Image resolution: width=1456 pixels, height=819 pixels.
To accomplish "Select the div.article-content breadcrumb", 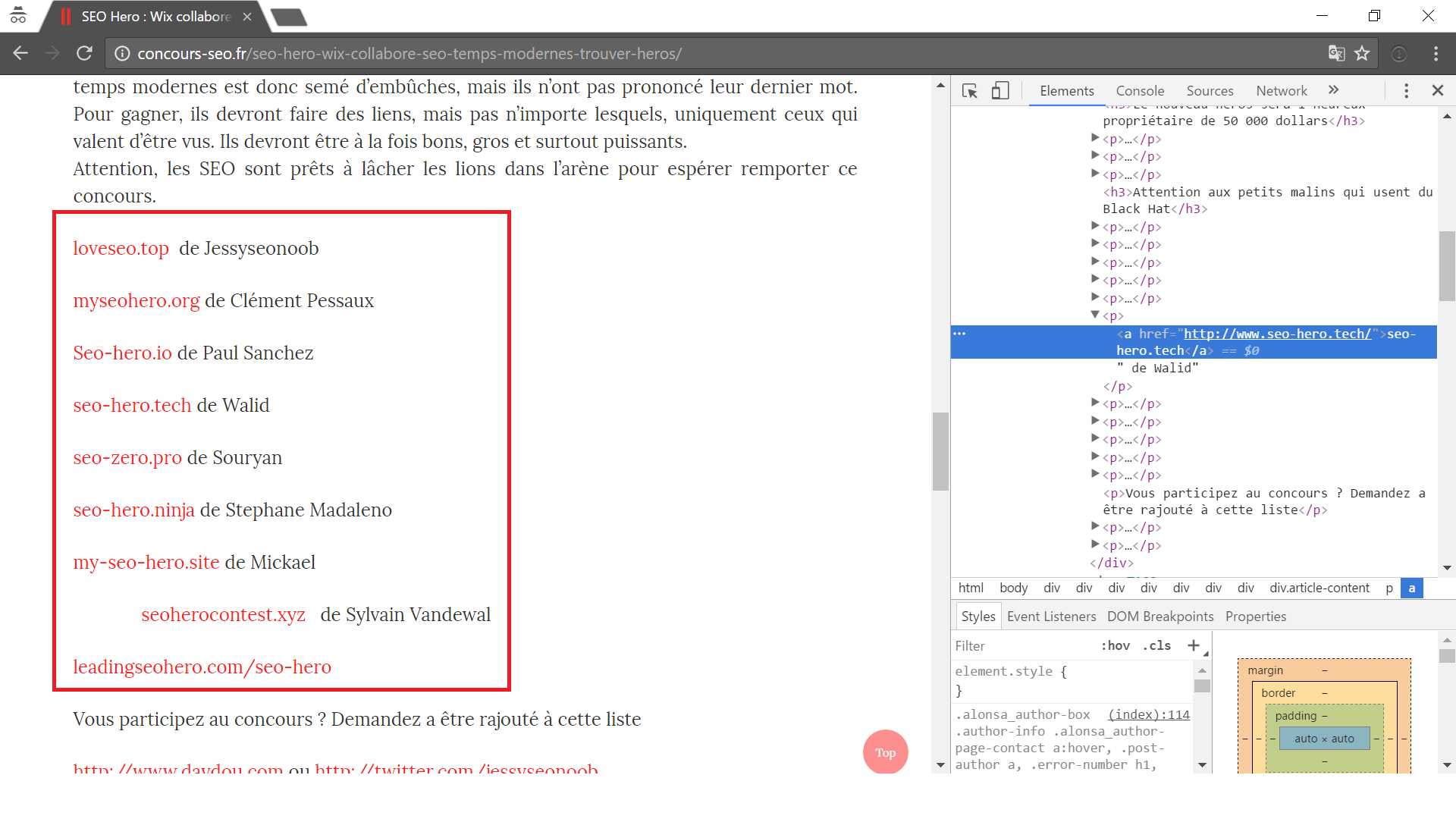I will click(x=1319, y=588).
